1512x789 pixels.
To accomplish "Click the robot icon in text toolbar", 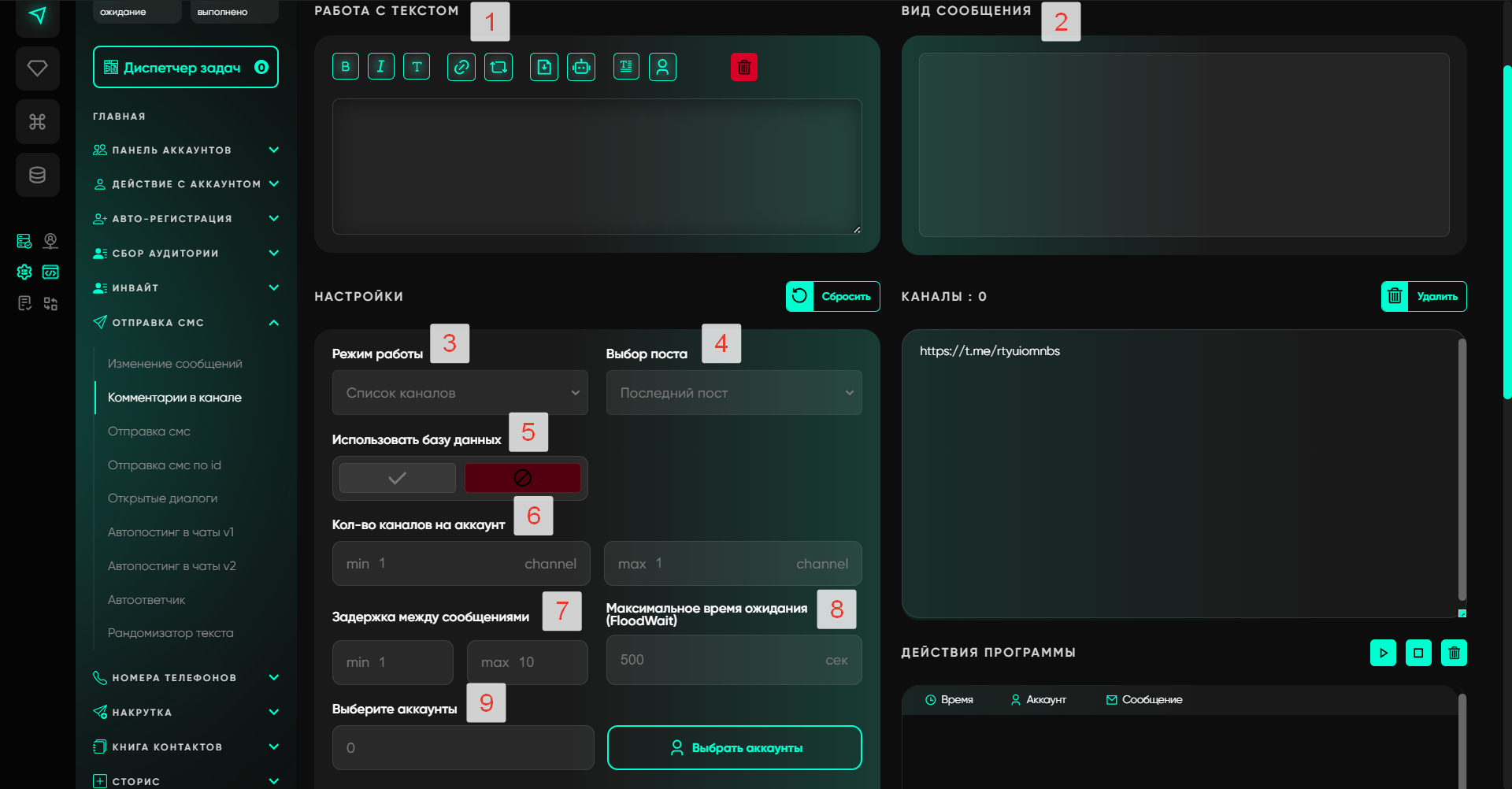I will coord(581,67).
